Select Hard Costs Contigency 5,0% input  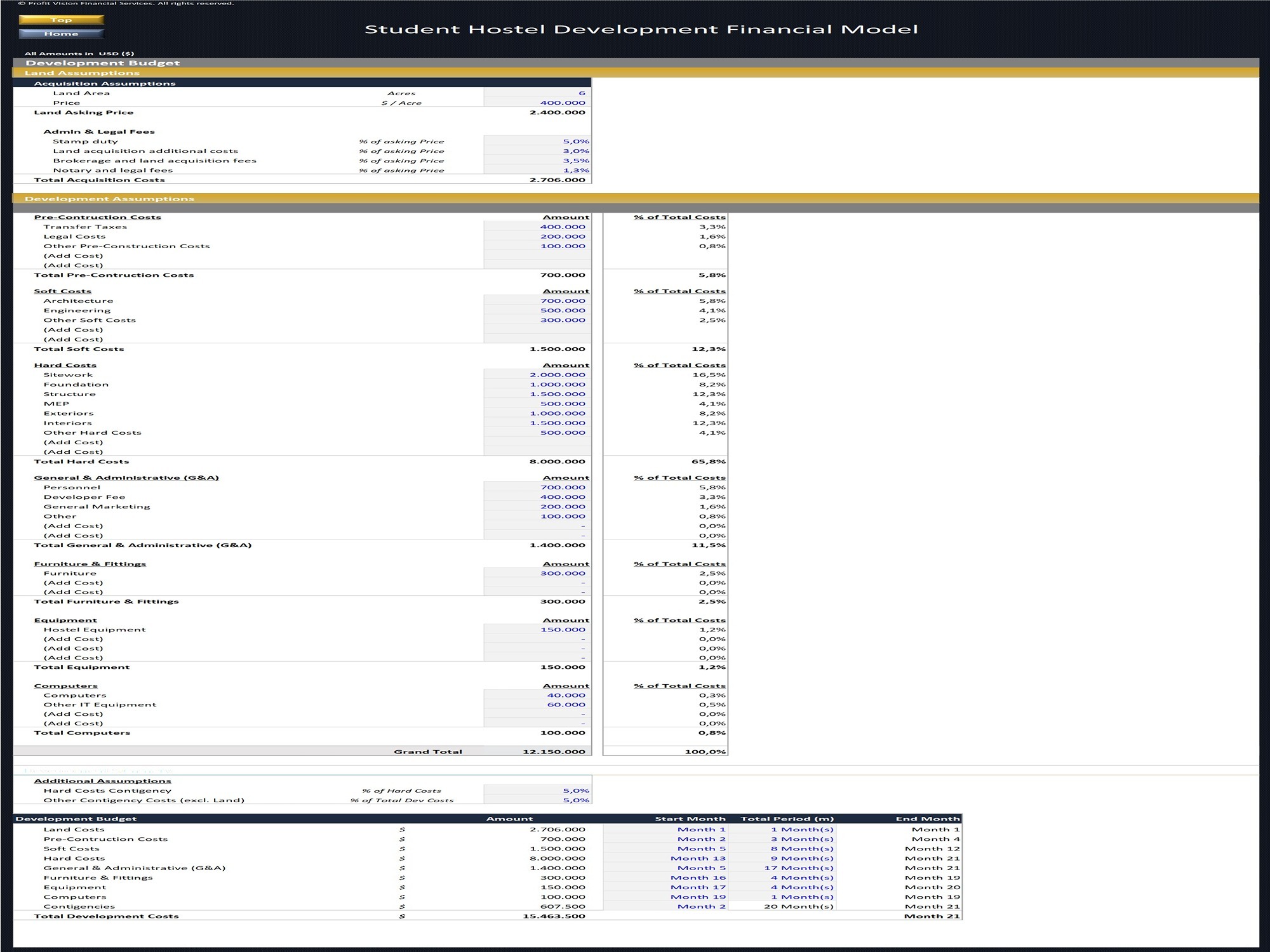(x=537, y=790)
